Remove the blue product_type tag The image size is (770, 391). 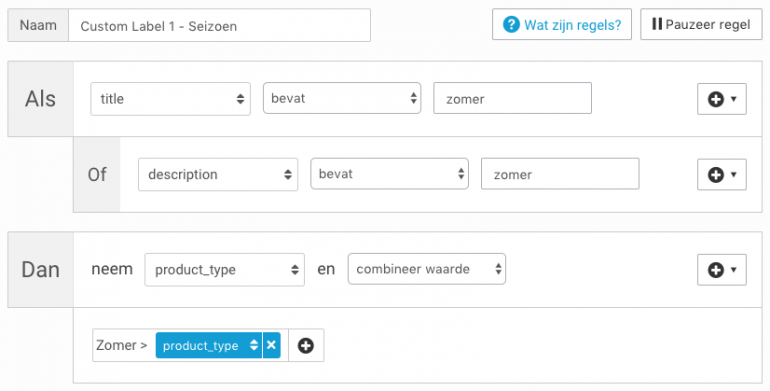tap(271, 345)
